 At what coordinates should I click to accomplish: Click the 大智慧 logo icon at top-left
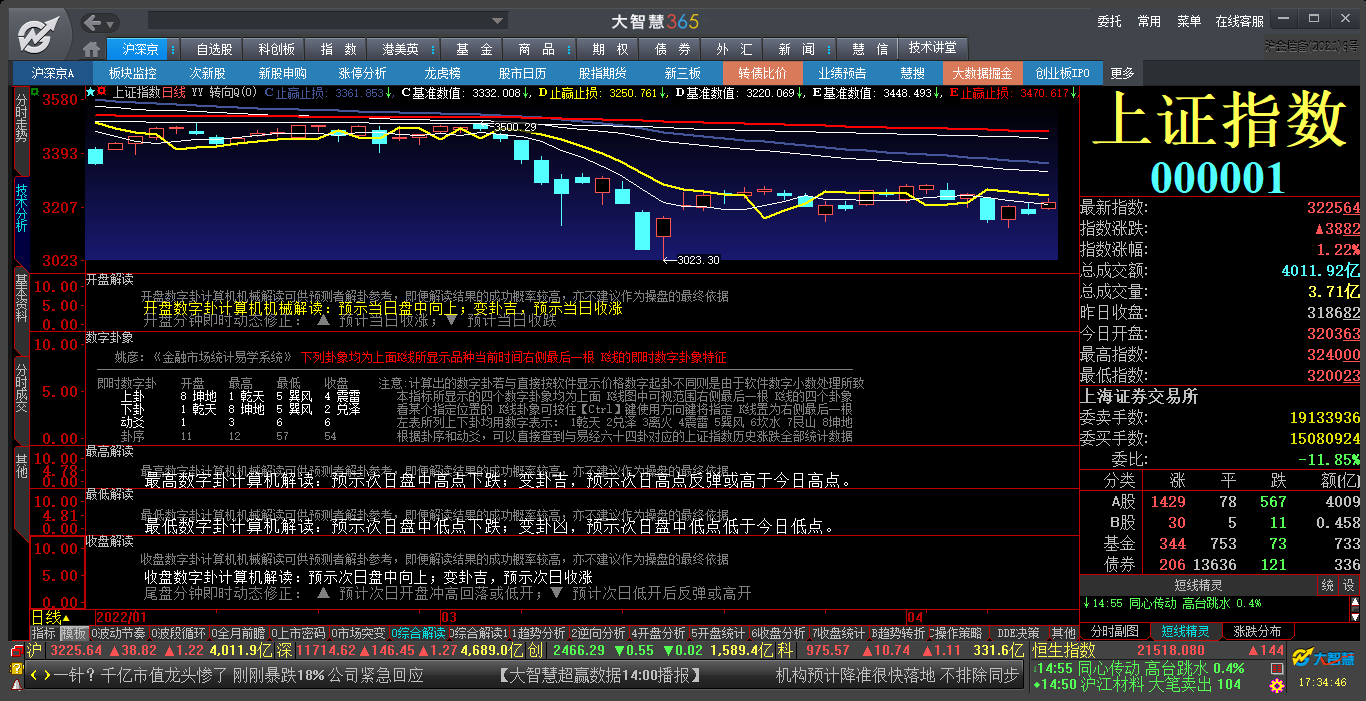coord(38,35)
